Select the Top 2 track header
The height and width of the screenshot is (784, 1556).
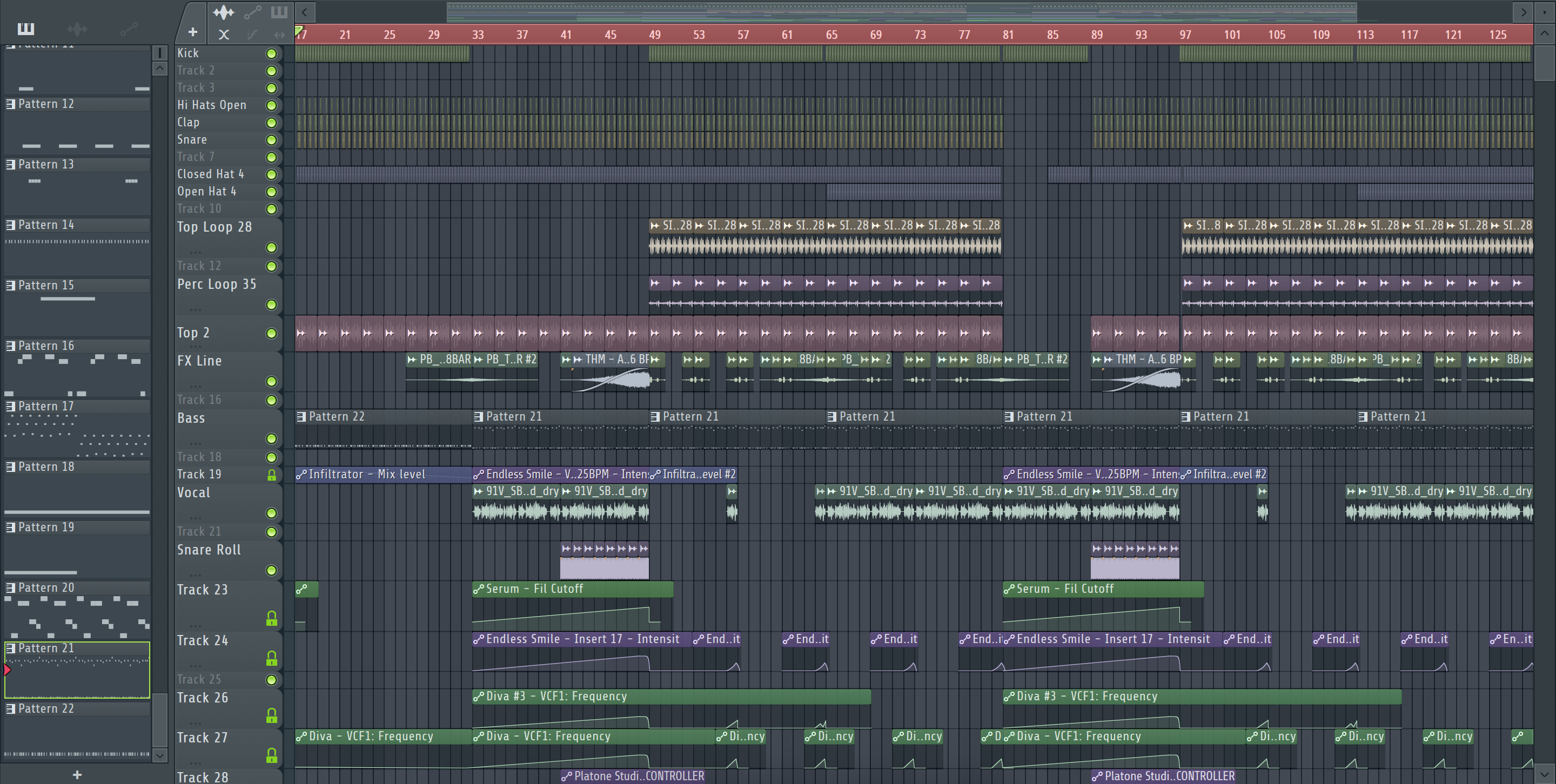[229, 333]
